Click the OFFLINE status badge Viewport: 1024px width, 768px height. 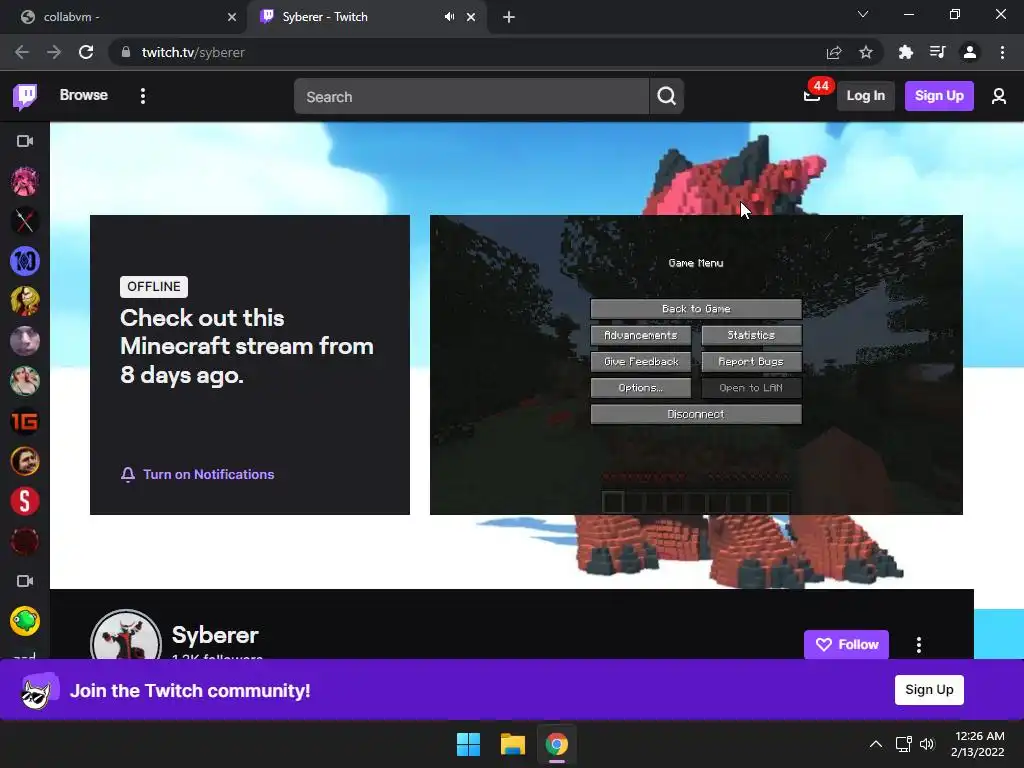(153, 287)
